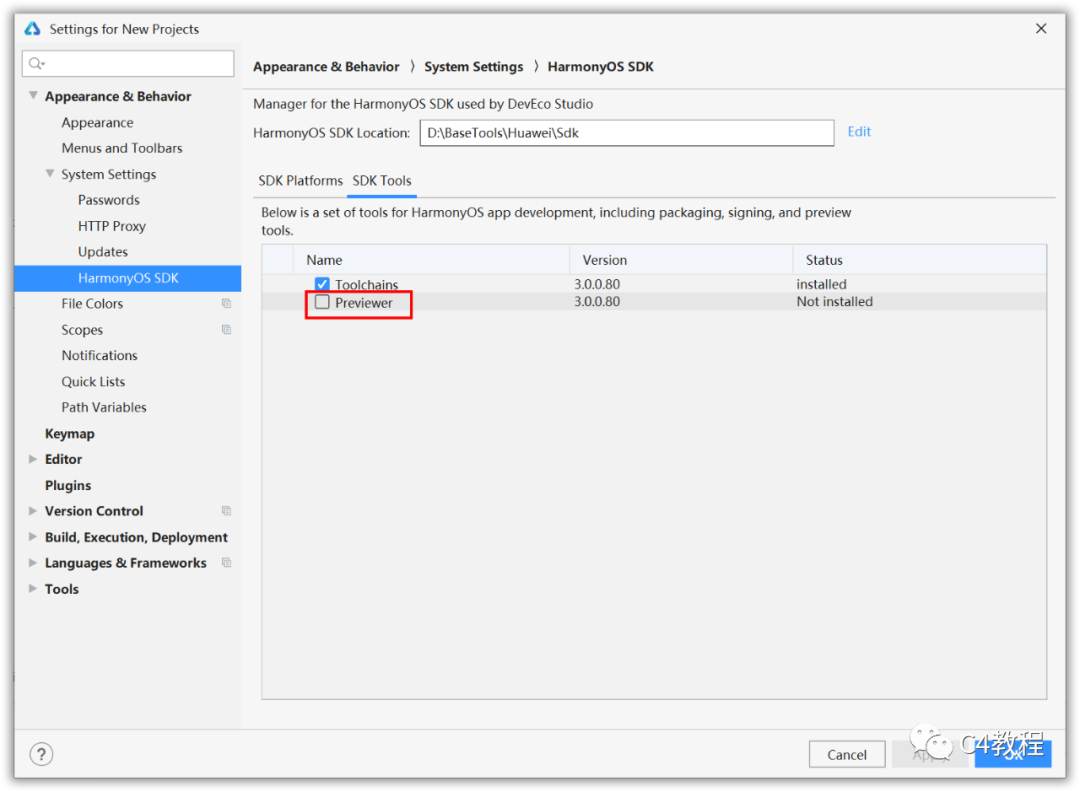
Task: Click the 'installed' status for Toolchains
Action: [x=821, y=284]
